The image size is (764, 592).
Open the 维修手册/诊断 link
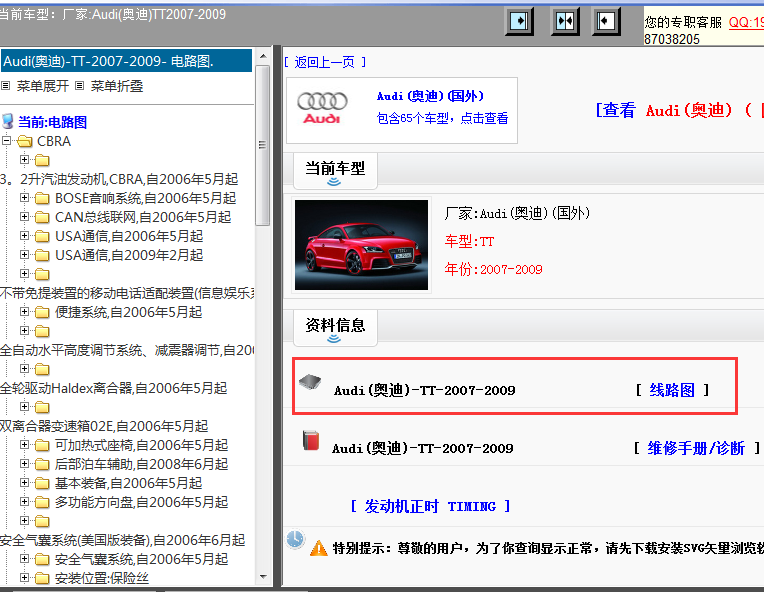pyautogui.click(x=696, y=448)
